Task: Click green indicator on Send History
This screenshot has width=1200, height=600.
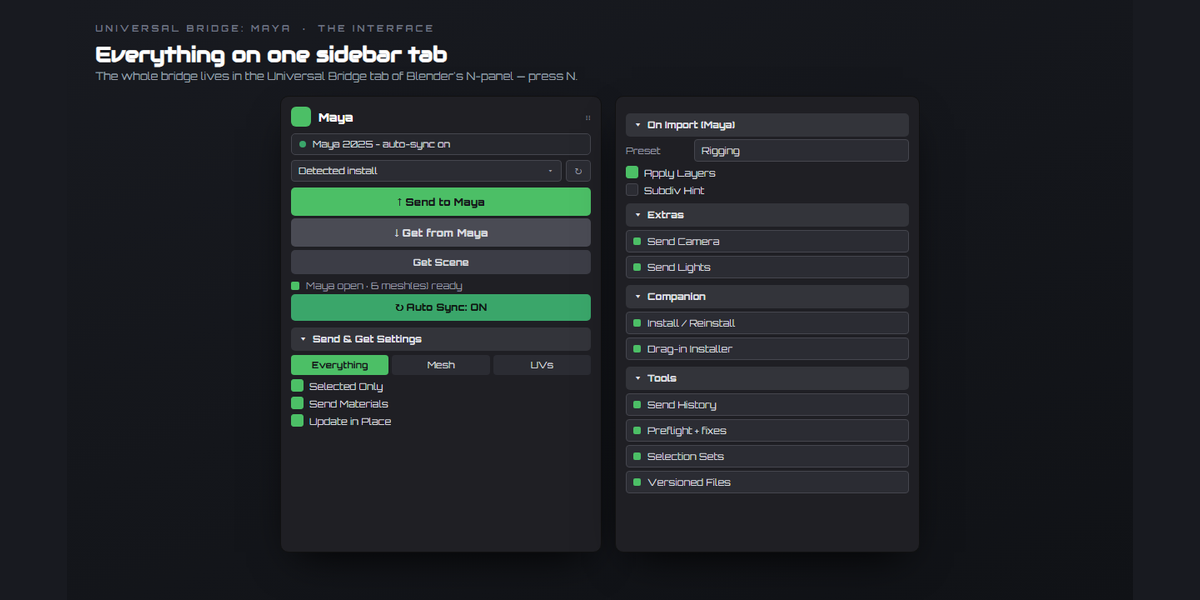Action: click(637, 405)
